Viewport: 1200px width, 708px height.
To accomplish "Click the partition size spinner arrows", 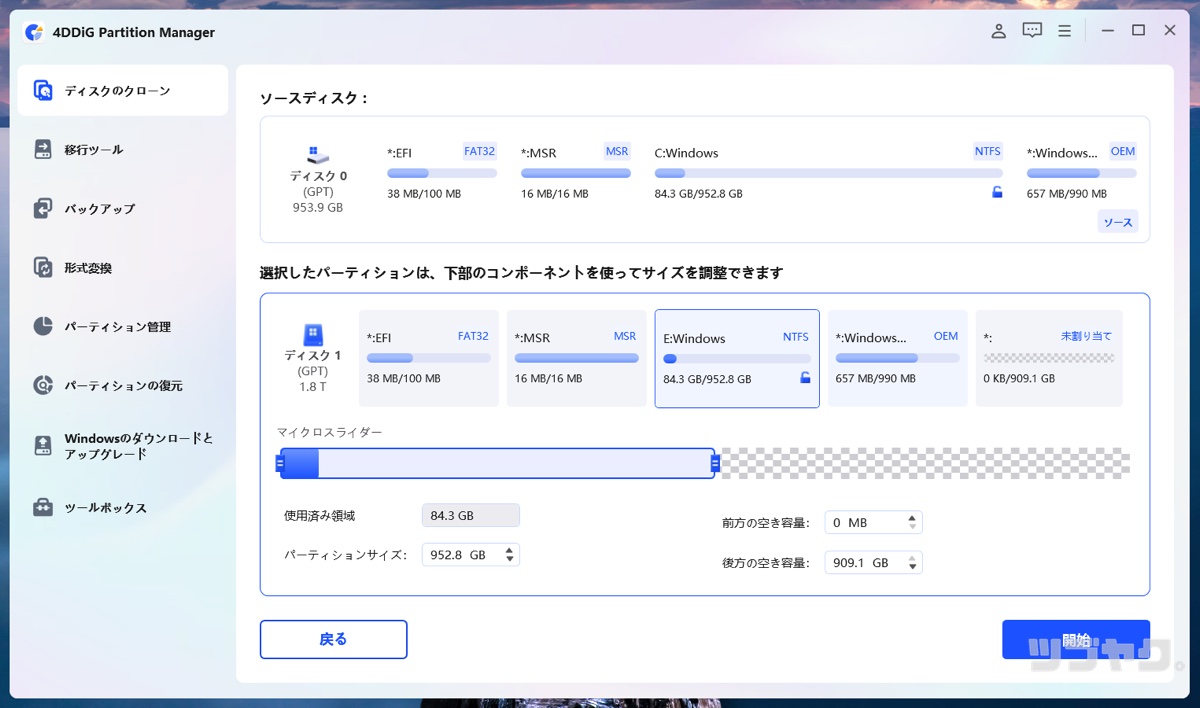I will pyautogui.click(x=509, y=554).
